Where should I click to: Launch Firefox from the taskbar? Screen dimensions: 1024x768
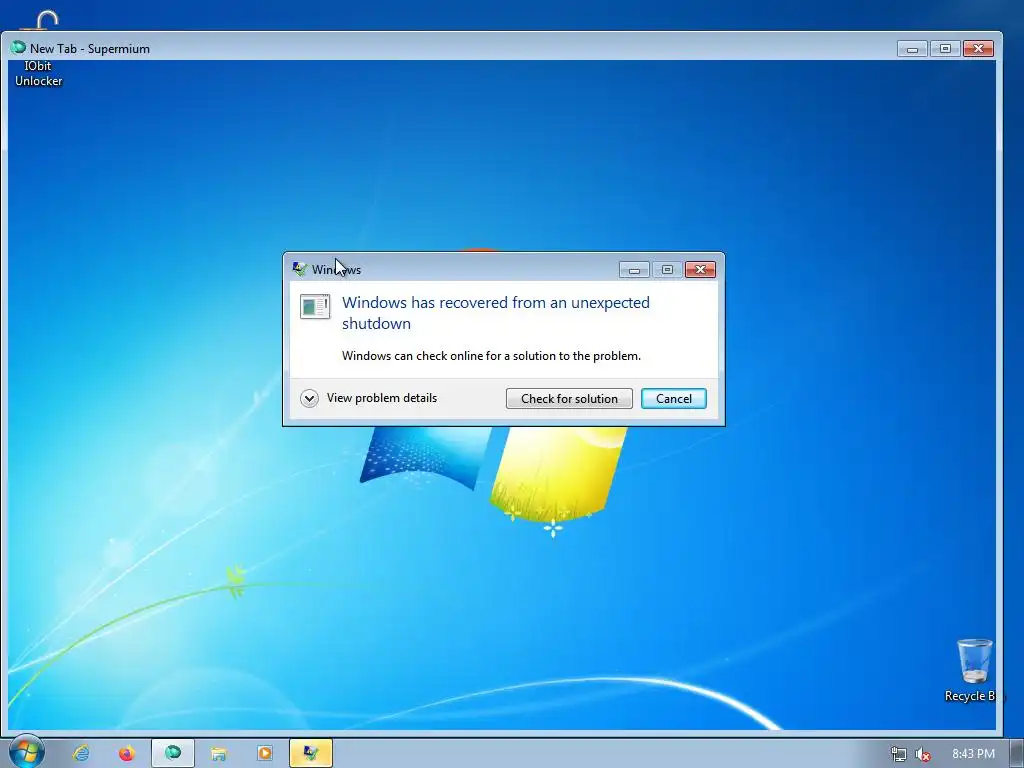[127, 753]
